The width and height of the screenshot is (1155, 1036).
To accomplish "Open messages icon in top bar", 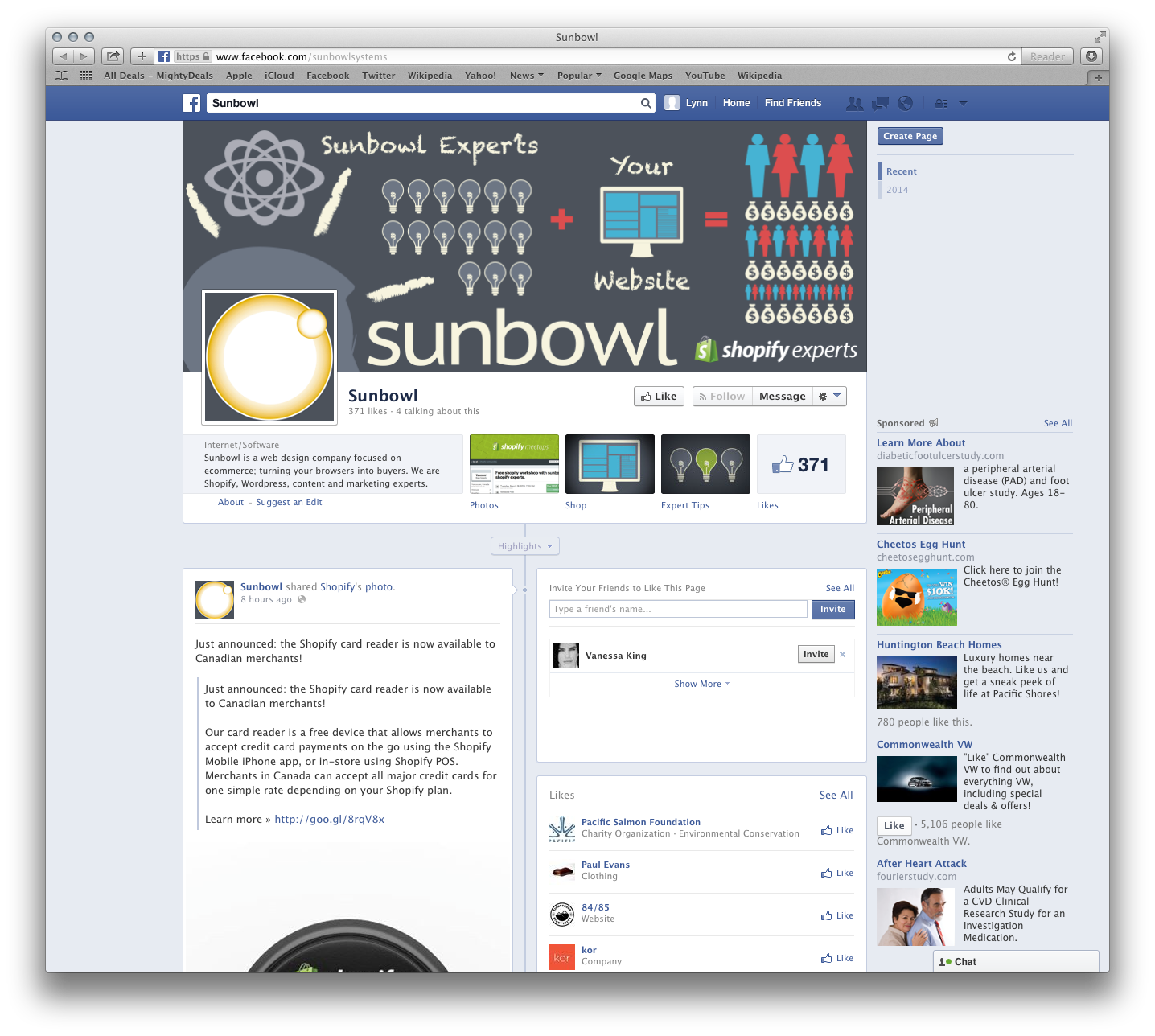I will click(x=881, y=103).
